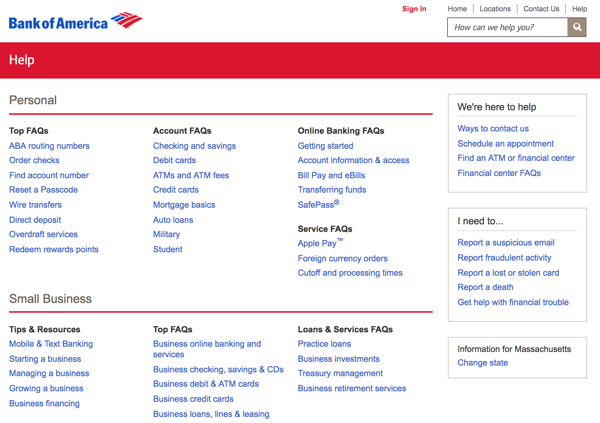Click Change state for Massachusetts
600x423 pixels.
pos(482,363)
